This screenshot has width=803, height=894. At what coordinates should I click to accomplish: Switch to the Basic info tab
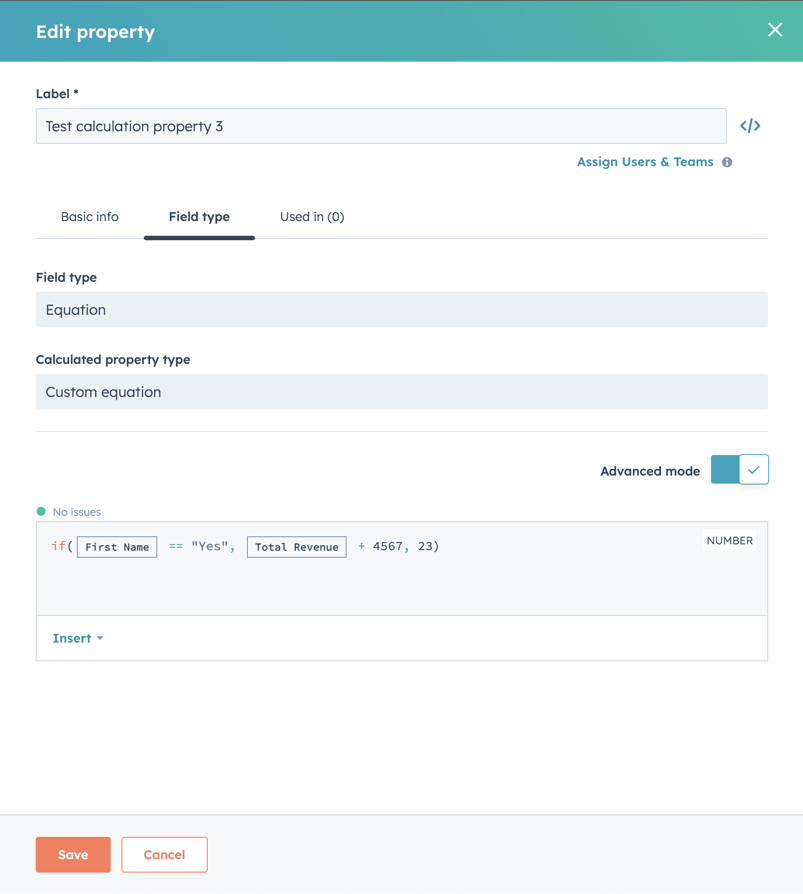[x=89, y=216]
